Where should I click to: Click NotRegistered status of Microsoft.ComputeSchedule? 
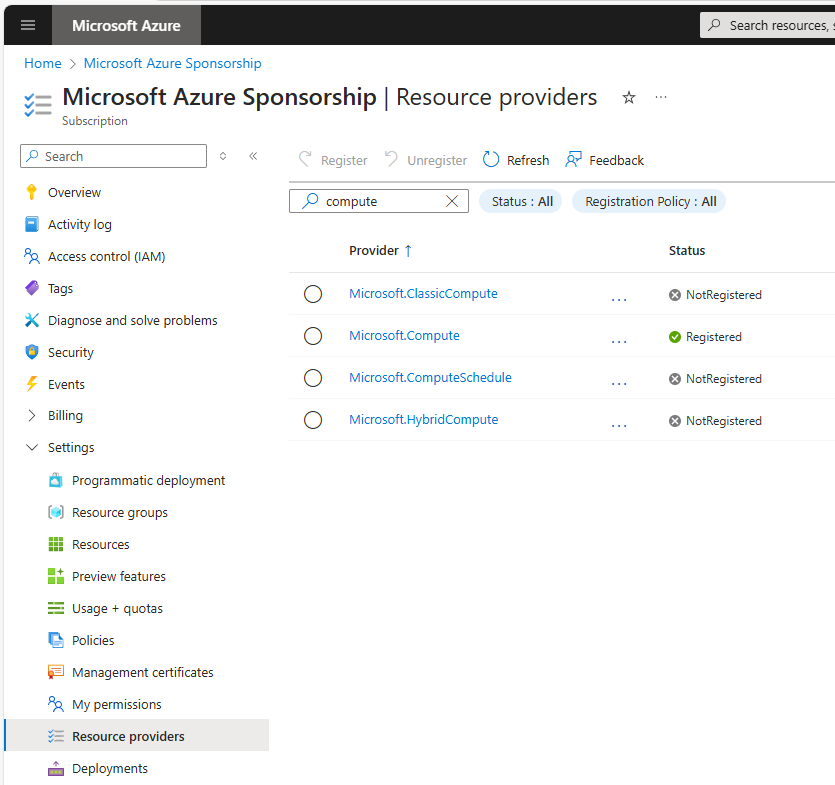point(715,379)
